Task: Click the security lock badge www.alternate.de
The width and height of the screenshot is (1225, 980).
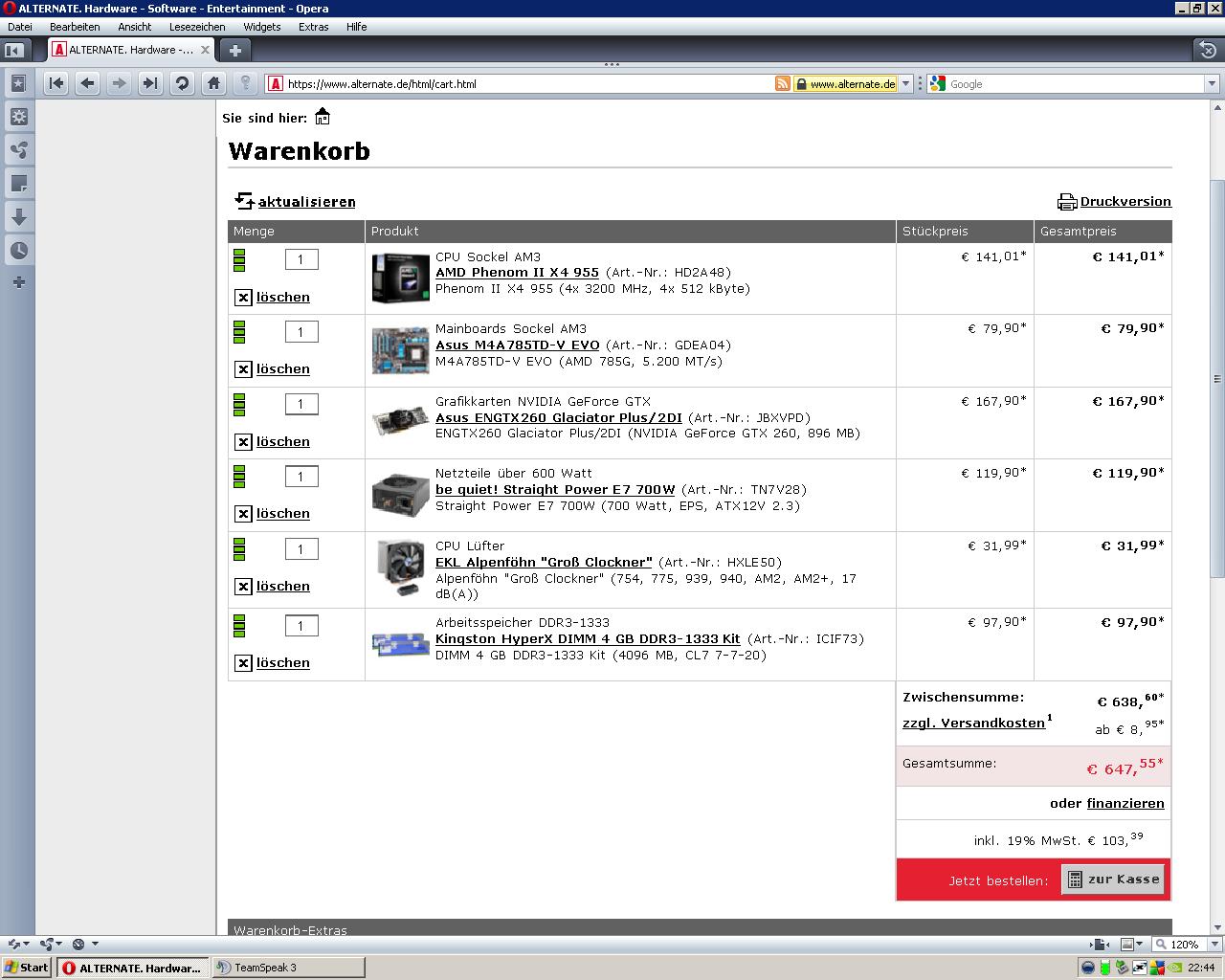Action: coord(845,84)
